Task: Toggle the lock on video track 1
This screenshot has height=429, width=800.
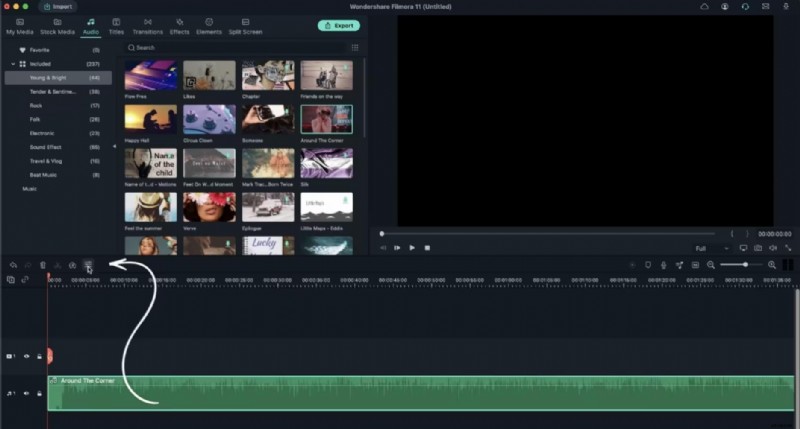Action: [39, 356]
